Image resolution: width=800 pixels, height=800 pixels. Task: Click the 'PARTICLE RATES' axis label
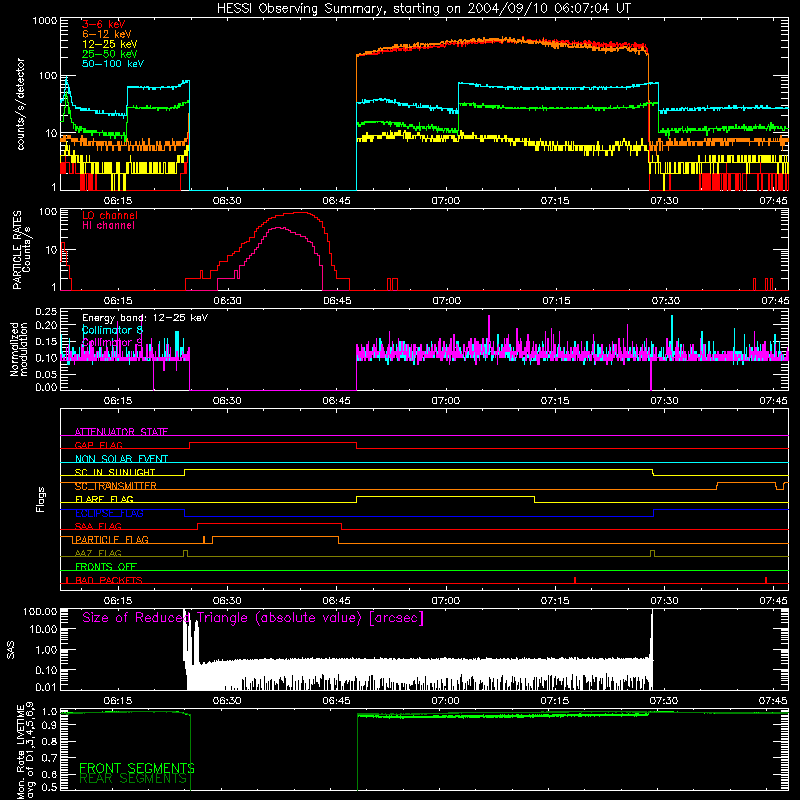pyautogui.click(x=17, y=249)
